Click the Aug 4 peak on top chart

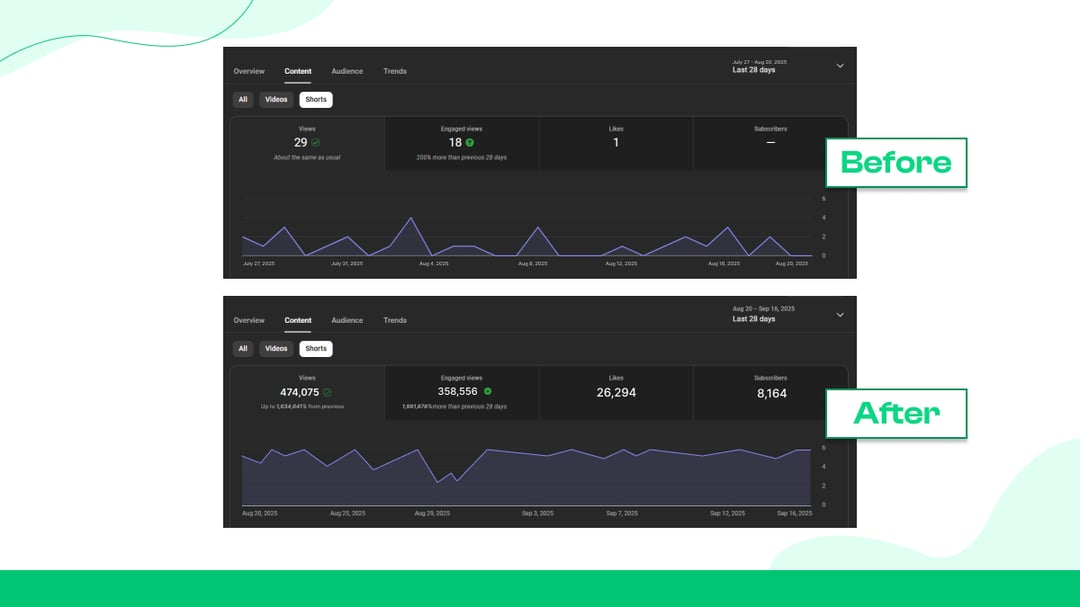click(412, 219)
